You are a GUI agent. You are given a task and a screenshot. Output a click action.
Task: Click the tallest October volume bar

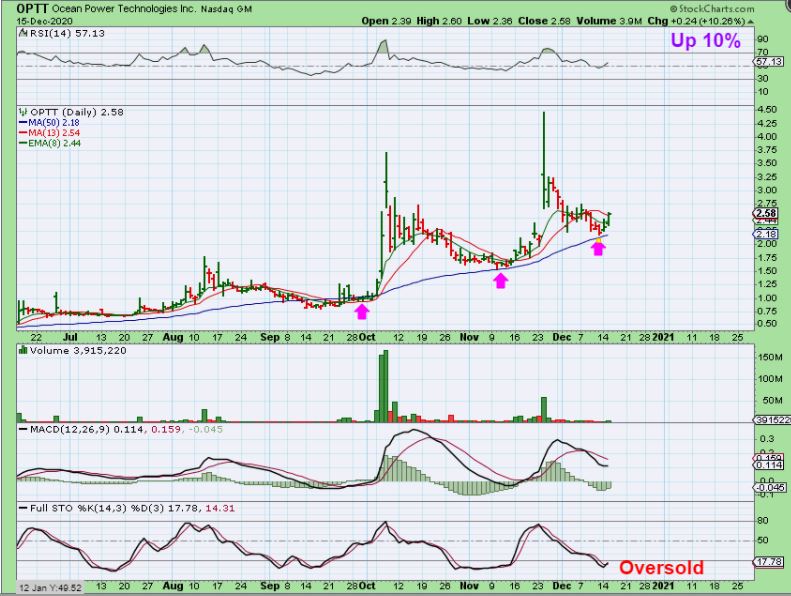[386, 386]
